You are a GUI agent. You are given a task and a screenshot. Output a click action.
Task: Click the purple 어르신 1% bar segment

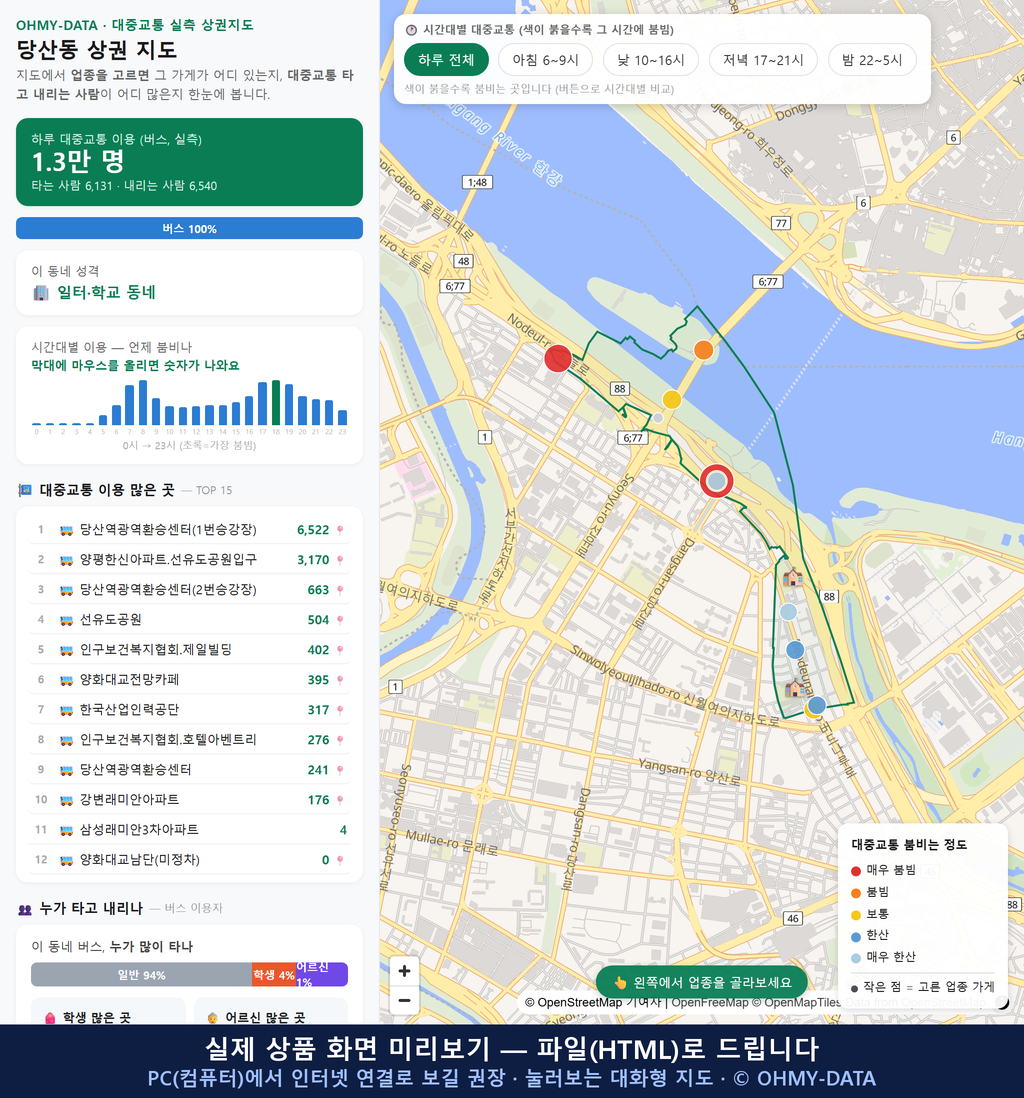[x=321, y=975]
